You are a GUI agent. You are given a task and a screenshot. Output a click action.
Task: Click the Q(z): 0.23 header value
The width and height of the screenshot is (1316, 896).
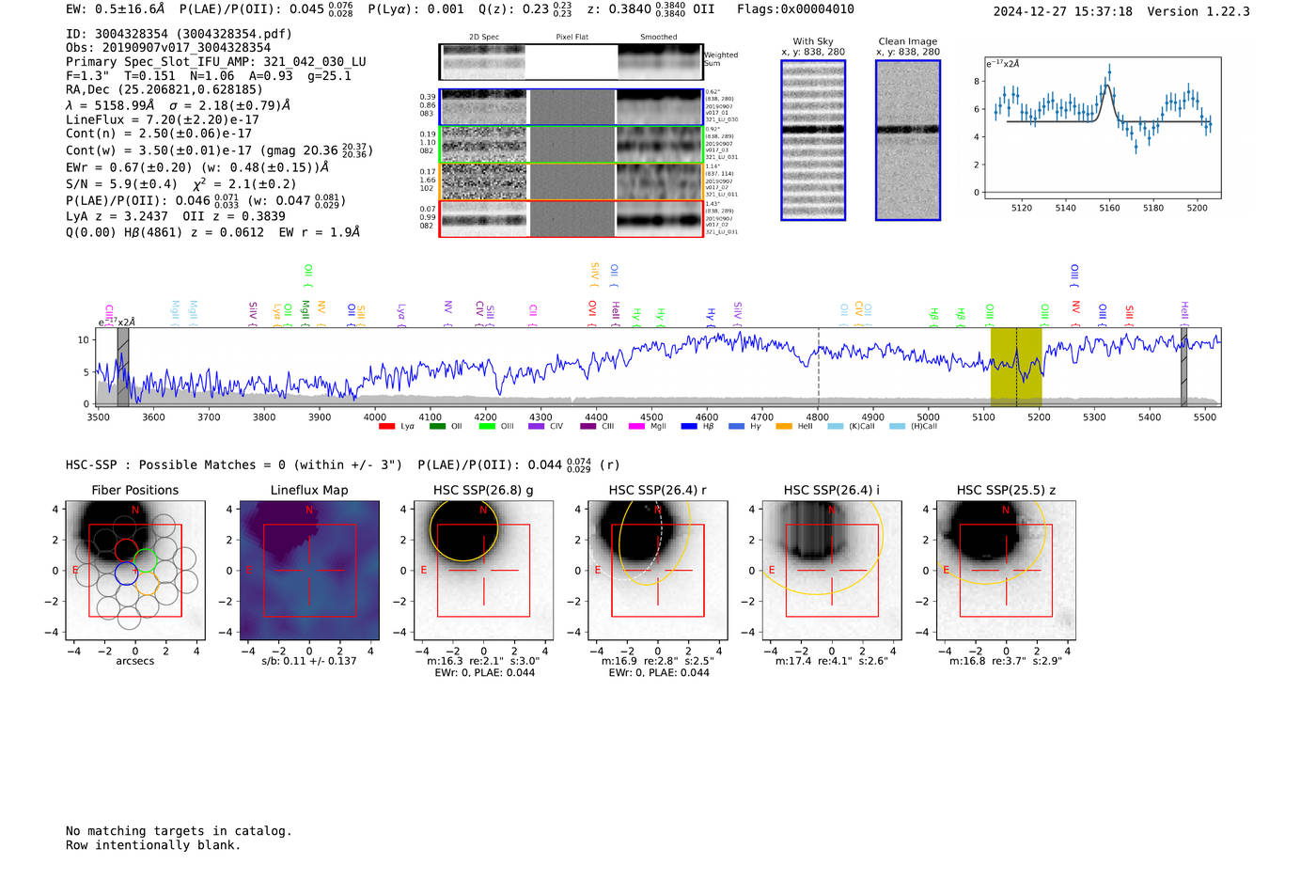point(525,8)
